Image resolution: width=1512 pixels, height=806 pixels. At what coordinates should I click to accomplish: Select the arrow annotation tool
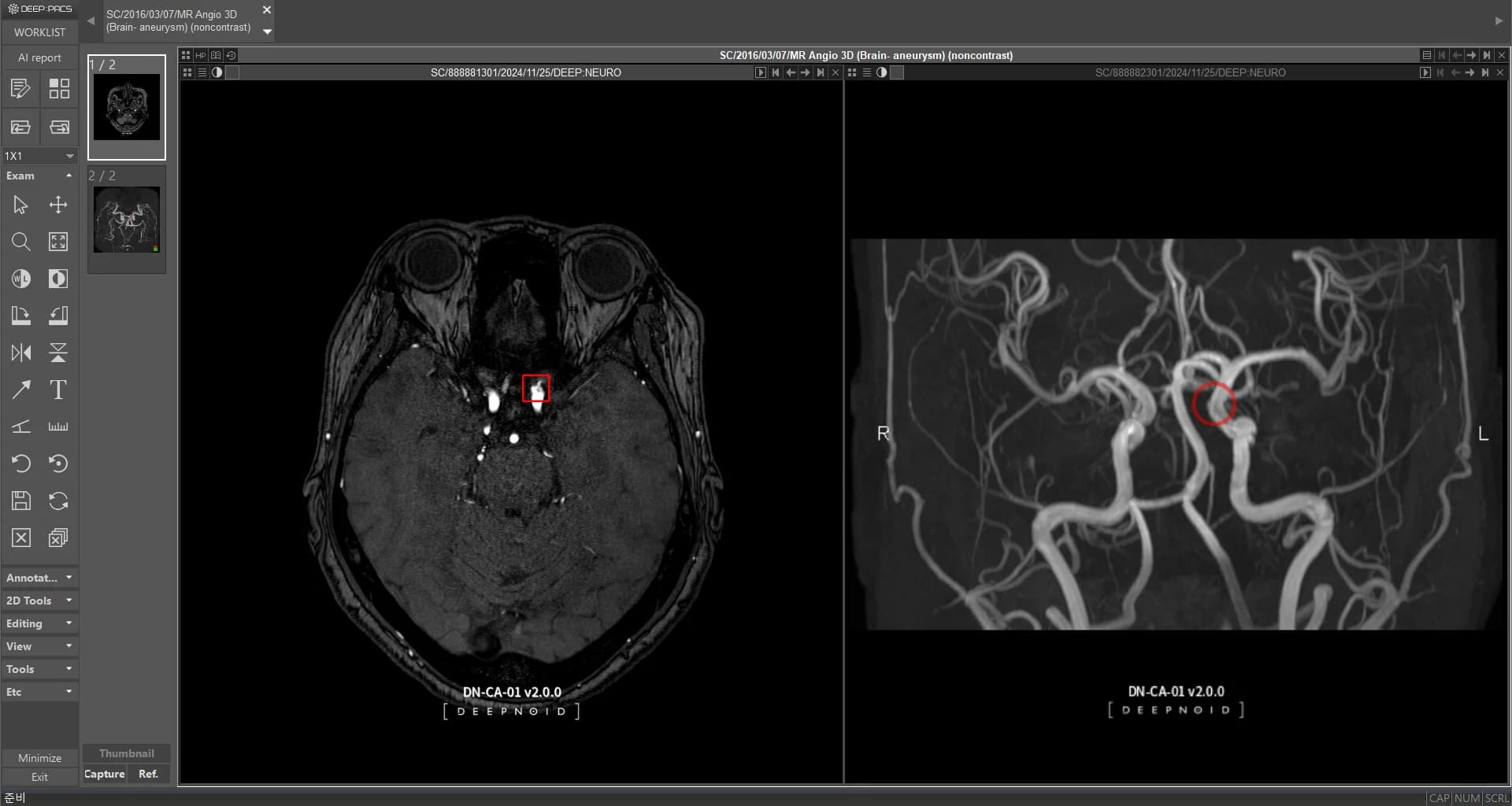click(21, 390)
